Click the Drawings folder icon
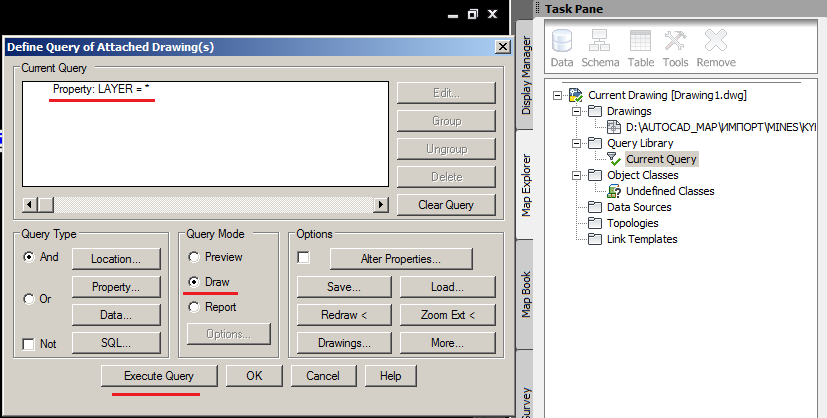This screenshot has height=418, width=827. tap(595, 111)
